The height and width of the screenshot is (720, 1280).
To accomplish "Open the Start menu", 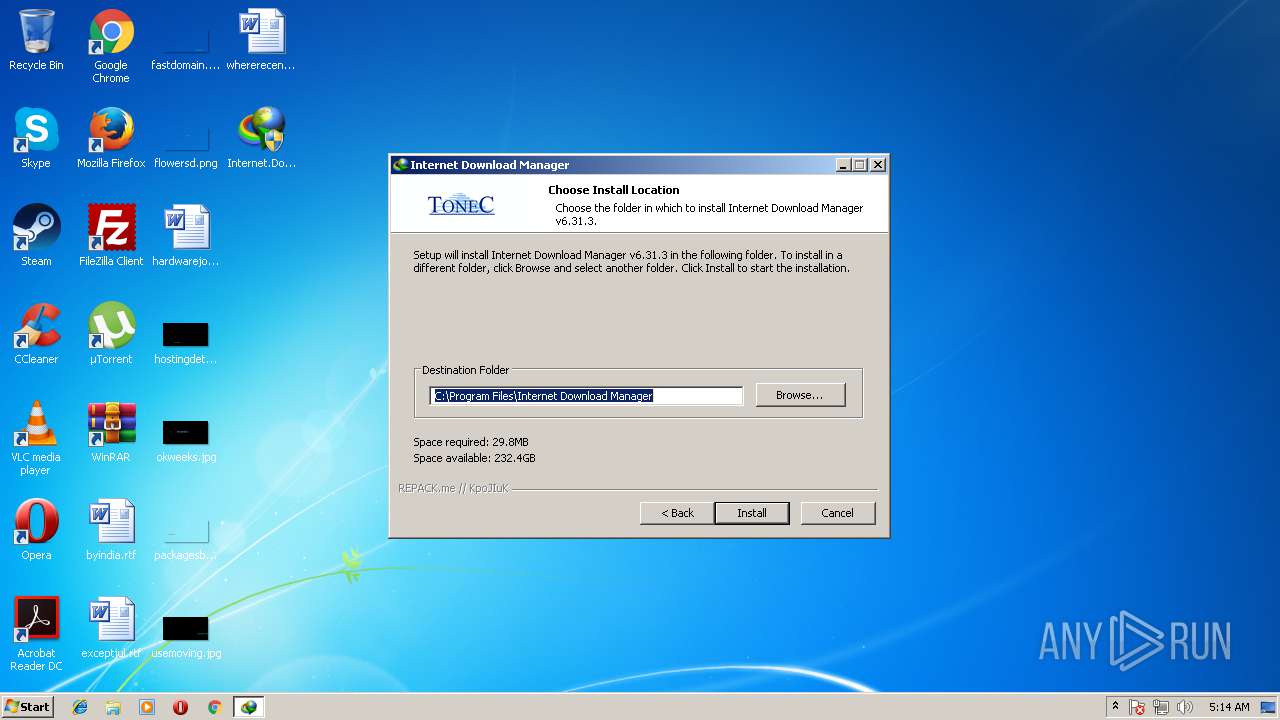I will click(27, 707).
